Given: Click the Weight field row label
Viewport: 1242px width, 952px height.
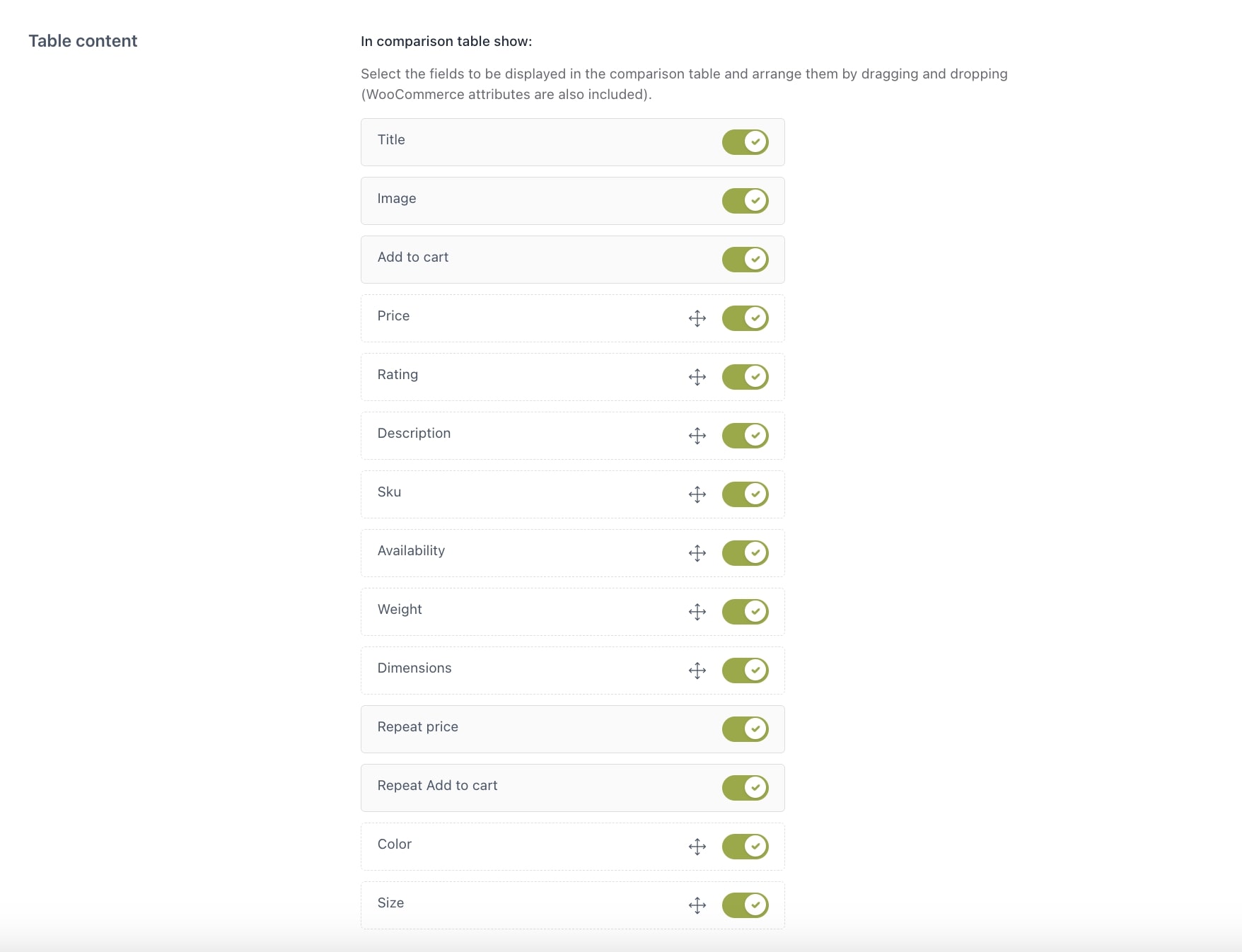Looking at the screenshot, I should pos(400,610).
